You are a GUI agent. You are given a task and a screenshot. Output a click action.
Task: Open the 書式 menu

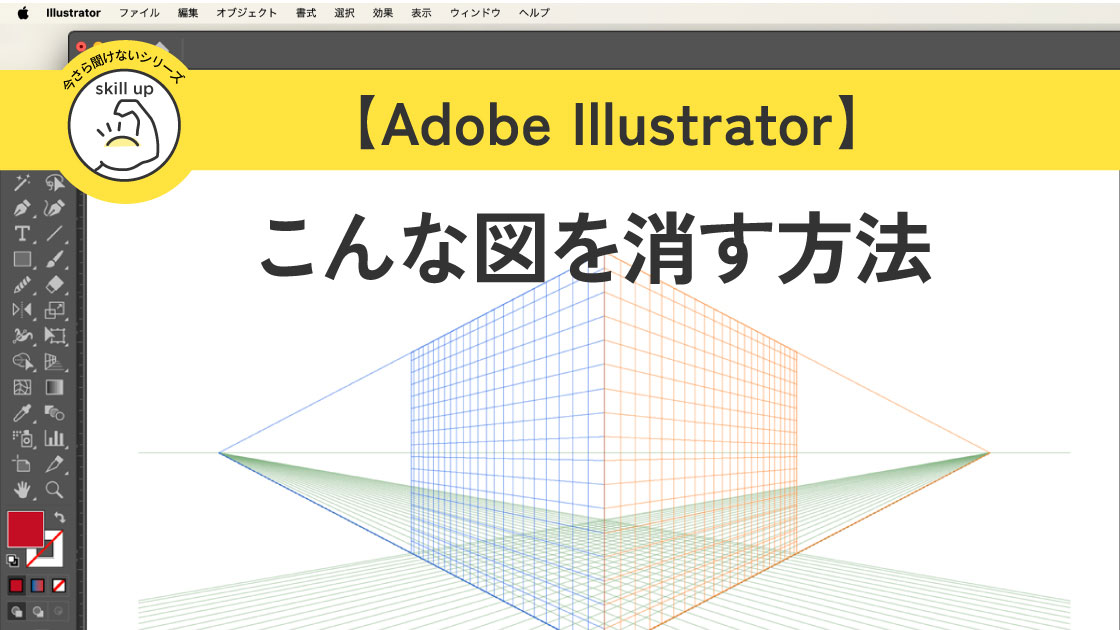pos(306,13)
